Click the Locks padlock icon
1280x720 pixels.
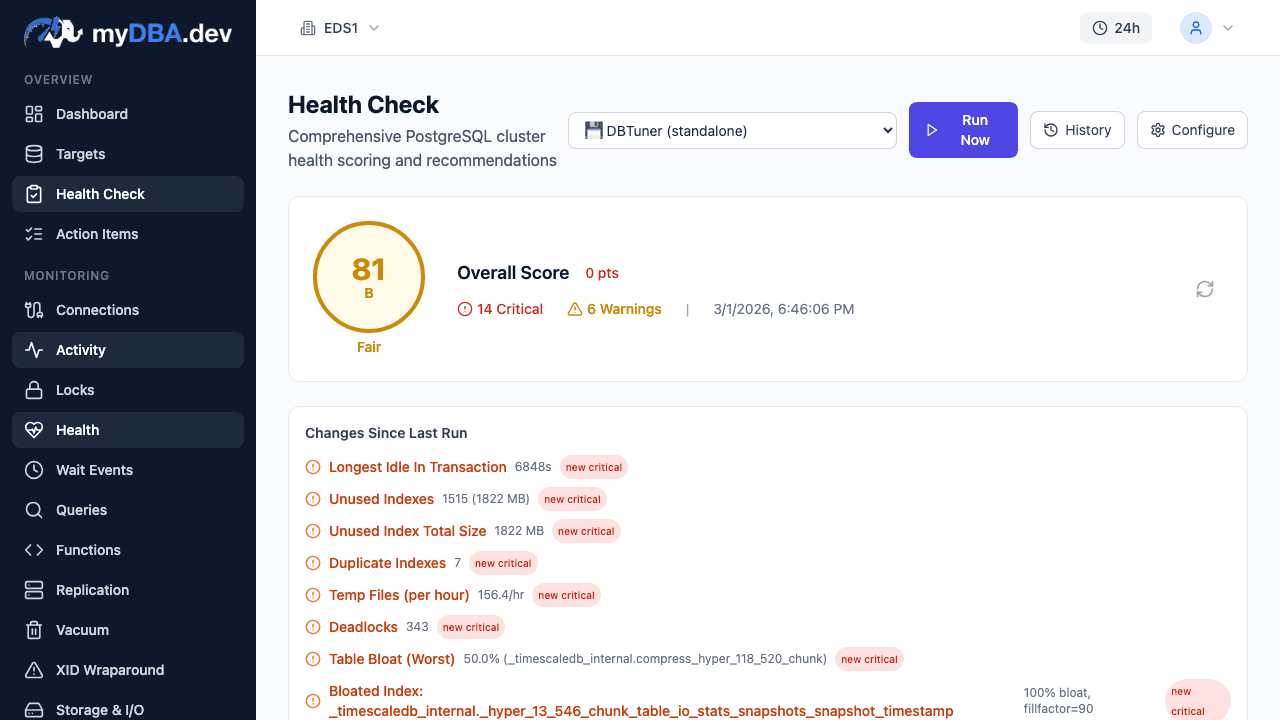pos(34,390)
